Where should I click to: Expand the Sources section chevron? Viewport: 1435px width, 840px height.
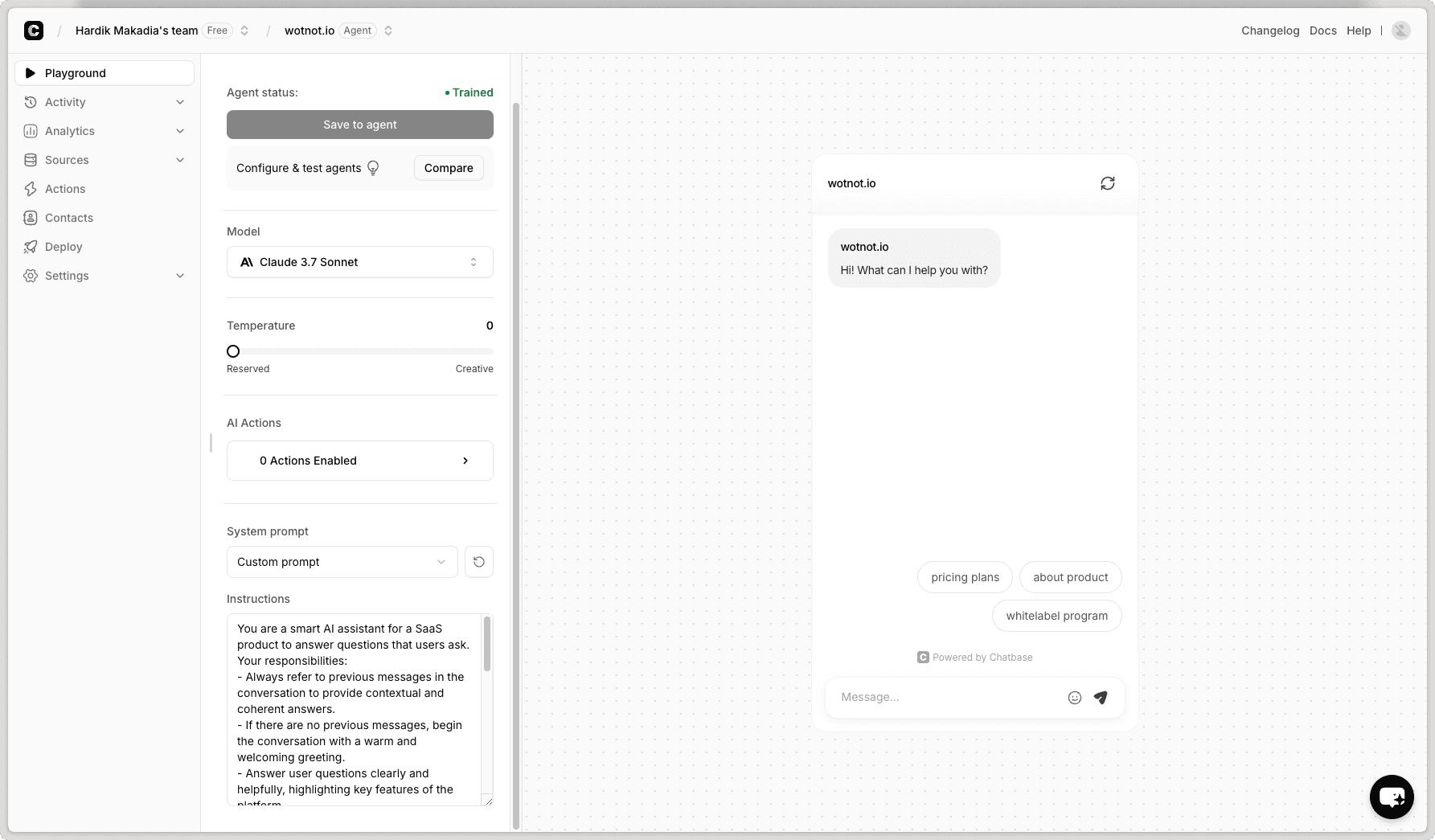tap(180, 160)
